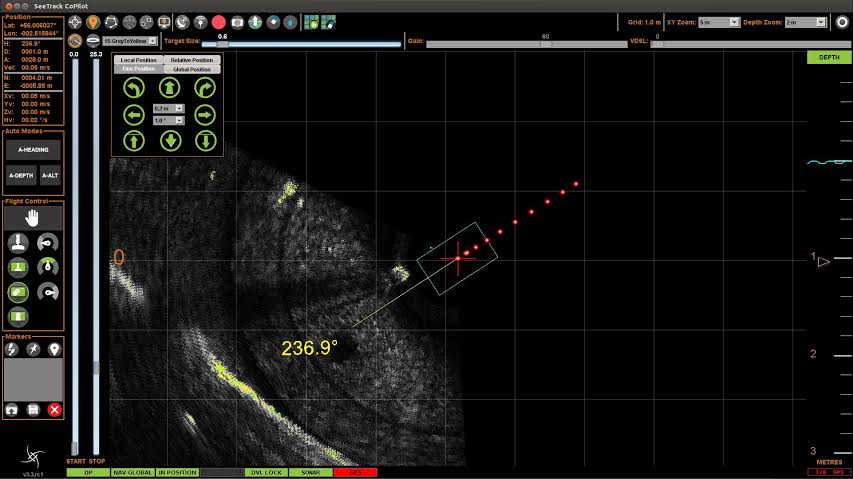This screenshot has height=479, width=853.
Task: Click the orange map pin toolbar icon
Action: pos(93,22)
